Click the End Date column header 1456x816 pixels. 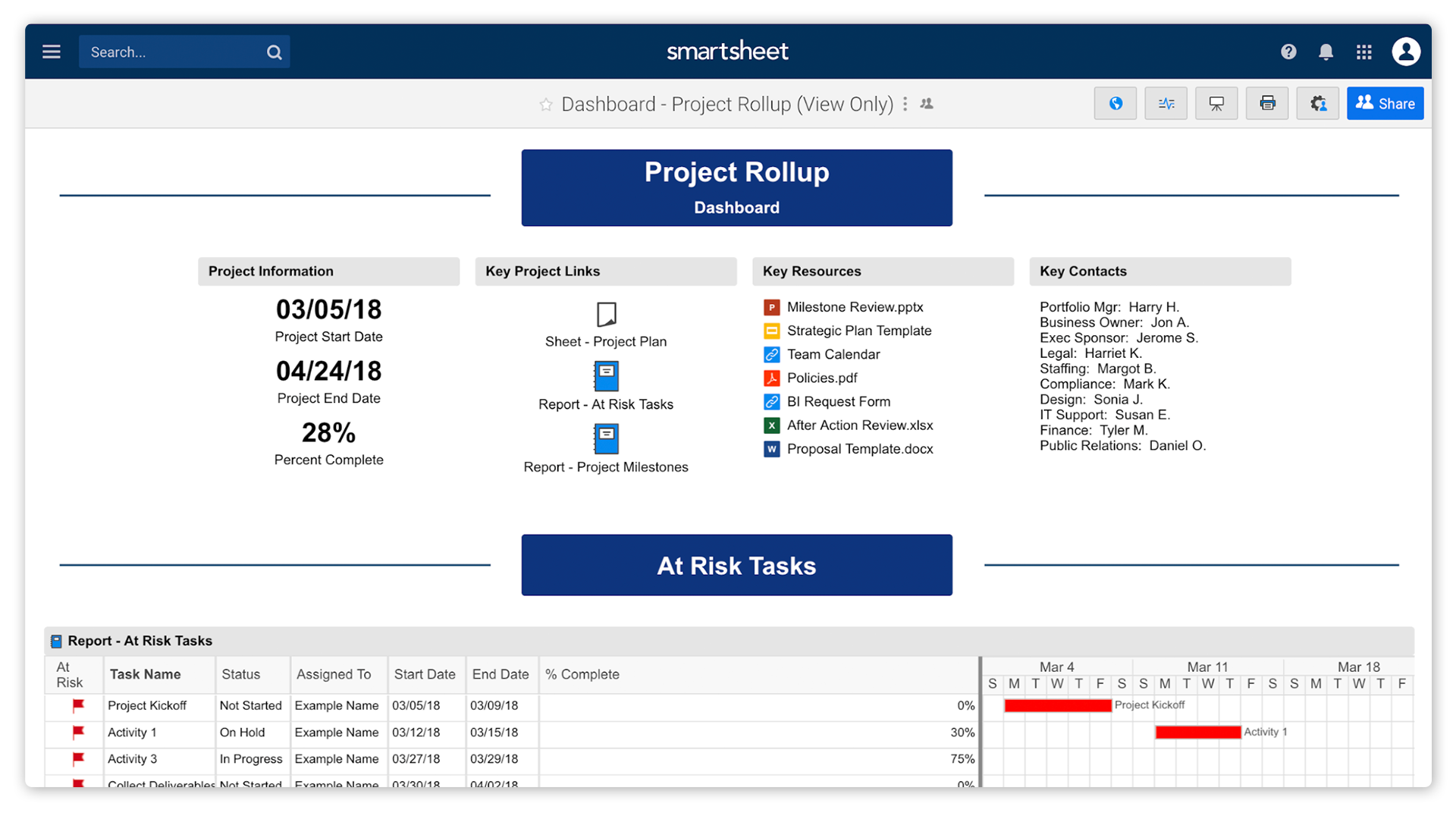point(500,675)
